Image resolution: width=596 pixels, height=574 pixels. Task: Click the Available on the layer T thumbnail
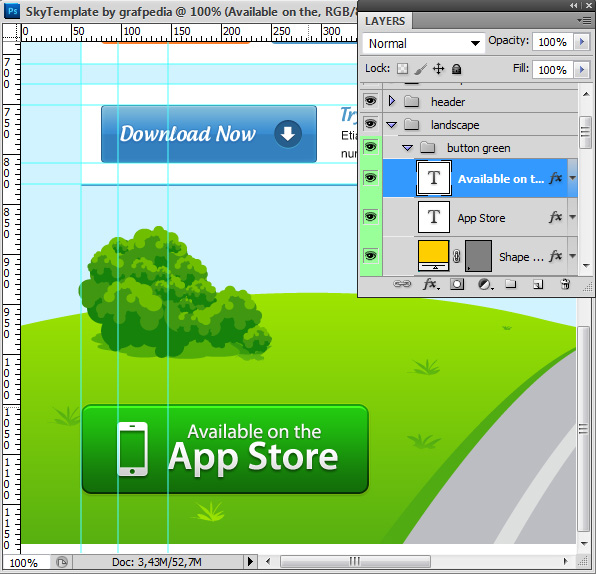point(434,178)
